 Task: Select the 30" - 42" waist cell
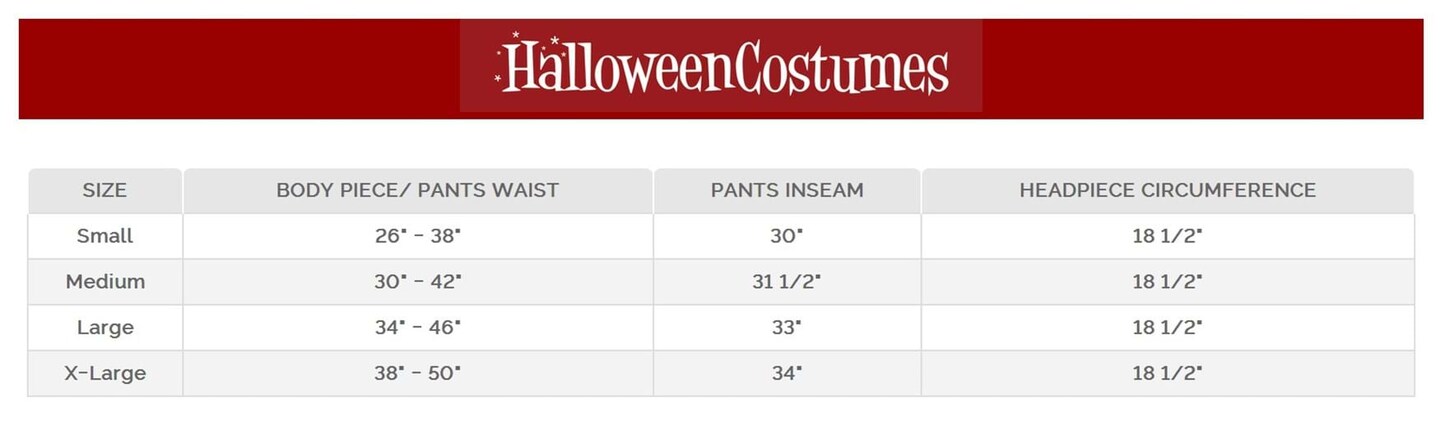point(417,282)
